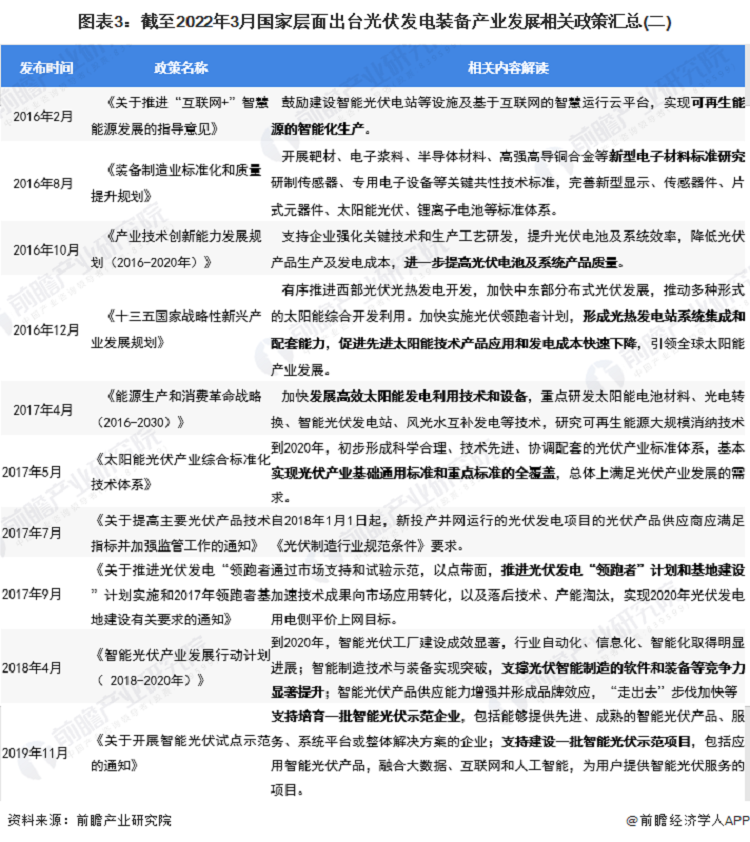This screenshot has width=750, height=842.
Task: Click the text 加快发展高效太阳能发电利用技术和设备
Action: point(404,396)
